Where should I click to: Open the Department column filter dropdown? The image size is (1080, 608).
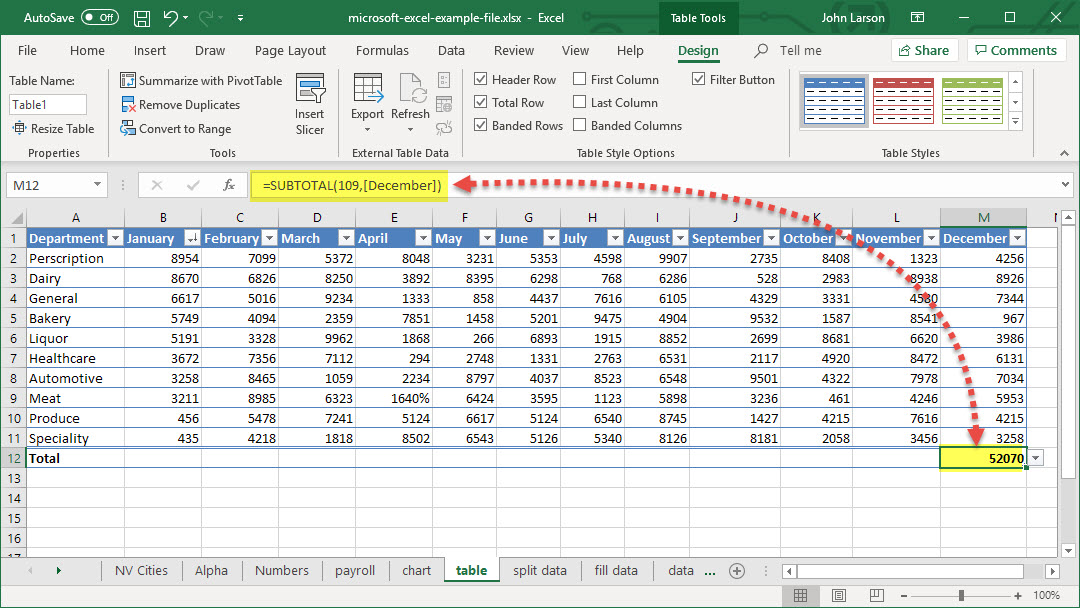click(x=114, y=239)
